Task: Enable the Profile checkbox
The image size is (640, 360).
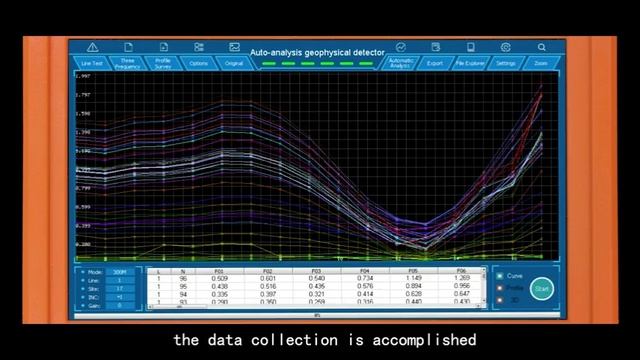Action: pyautogui.click(x=500, y=288)
